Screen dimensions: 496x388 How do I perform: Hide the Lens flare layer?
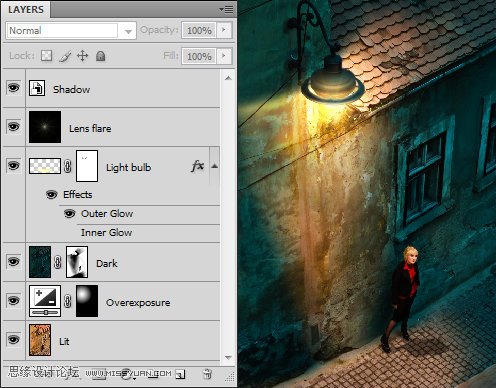pyautogui.click(x=13, y=127)
